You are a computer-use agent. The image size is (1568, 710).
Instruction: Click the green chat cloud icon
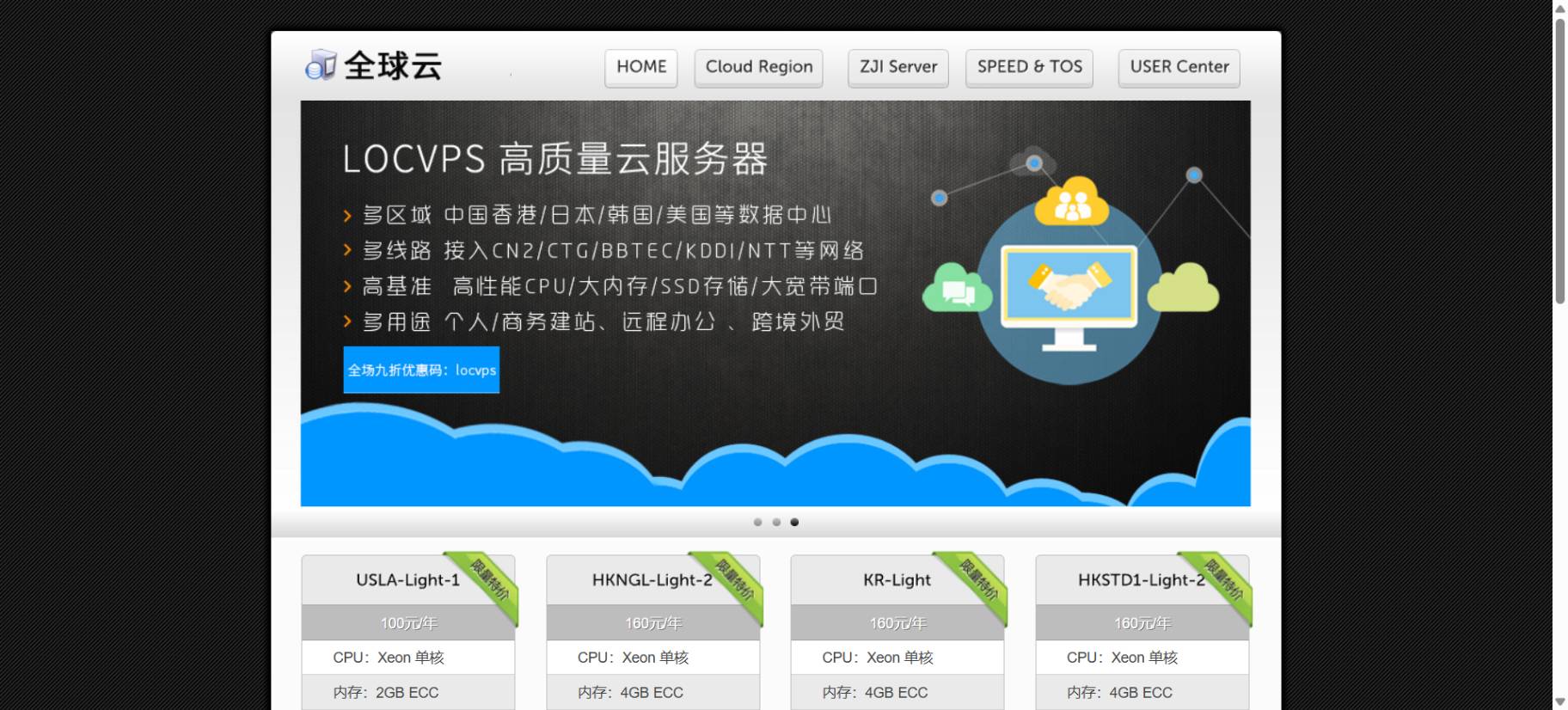click(x=957, y=288)
